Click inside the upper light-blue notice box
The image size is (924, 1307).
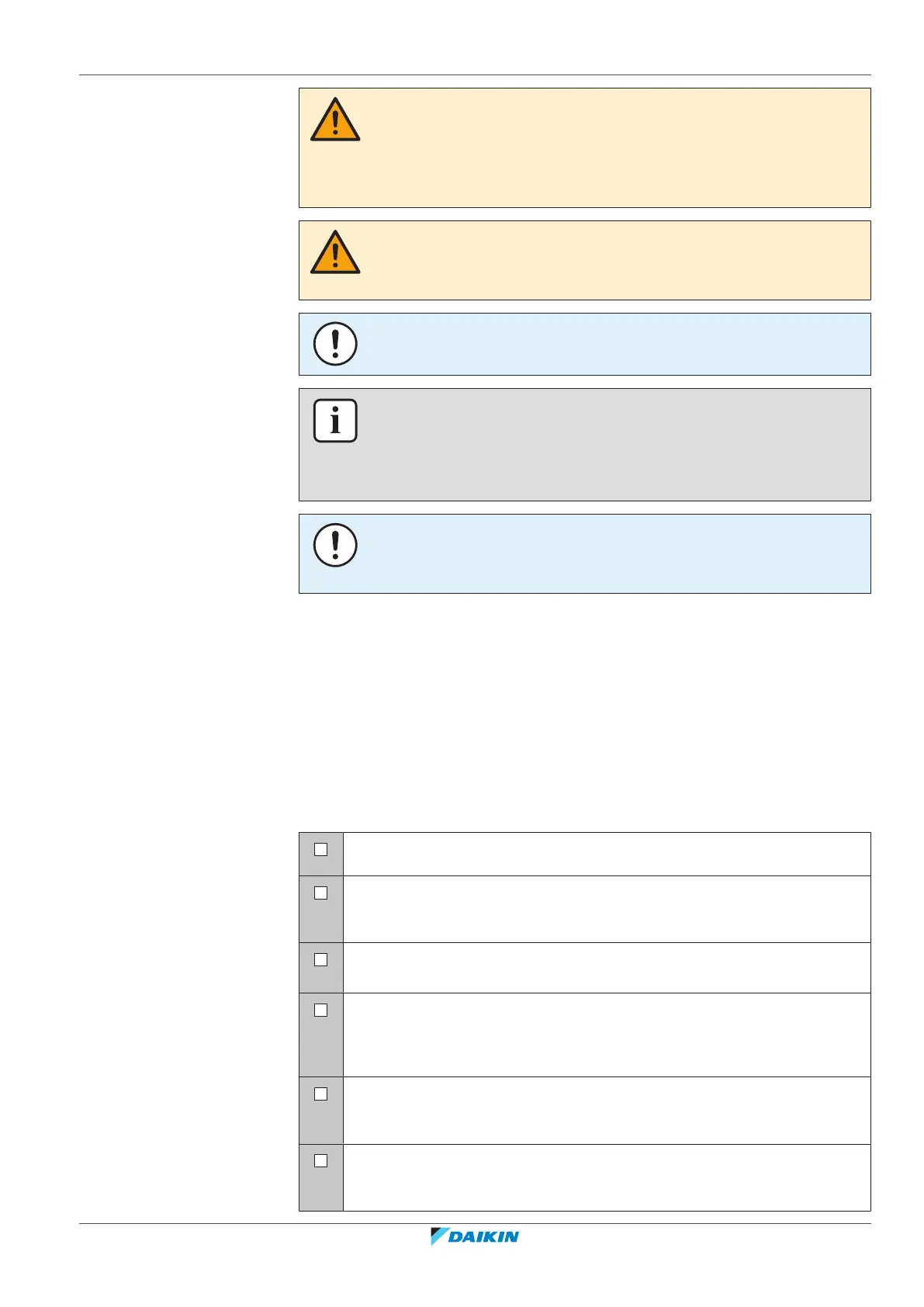click(x=605, y=344)
